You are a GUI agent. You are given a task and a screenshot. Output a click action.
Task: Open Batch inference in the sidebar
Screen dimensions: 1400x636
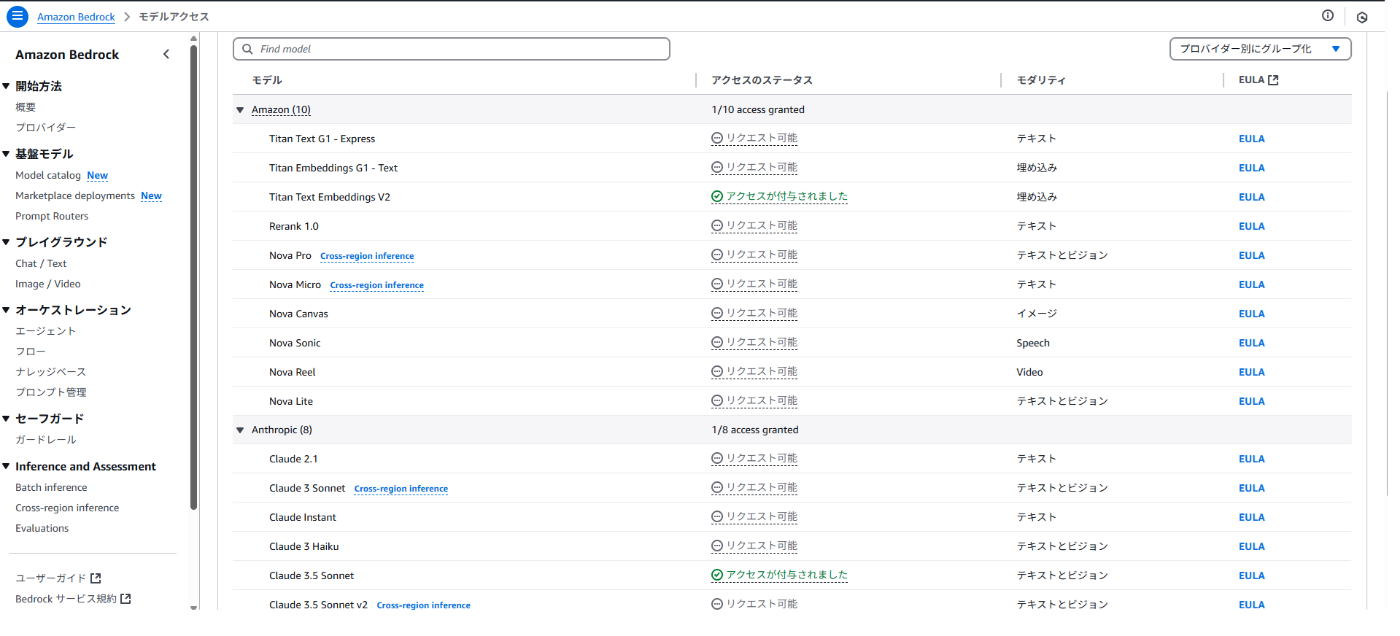coord(51,488)
